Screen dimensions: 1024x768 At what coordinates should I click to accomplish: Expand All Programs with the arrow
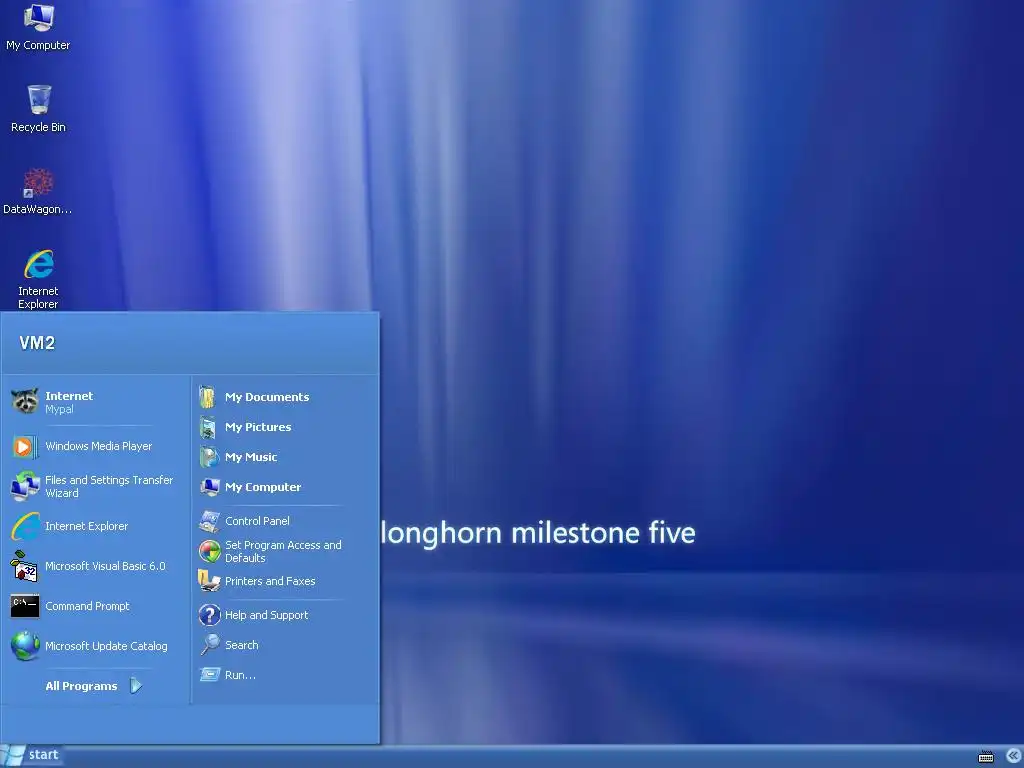pos(136,686)
